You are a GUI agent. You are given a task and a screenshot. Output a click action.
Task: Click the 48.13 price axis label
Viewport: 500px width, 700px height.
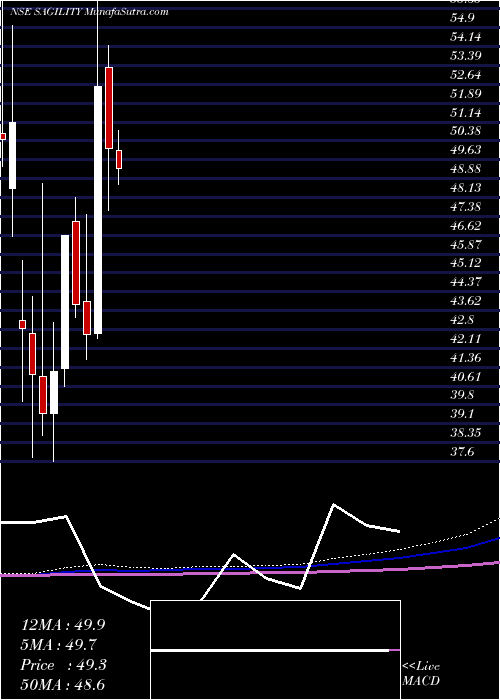pyautogui.click(x=466, y=188)
